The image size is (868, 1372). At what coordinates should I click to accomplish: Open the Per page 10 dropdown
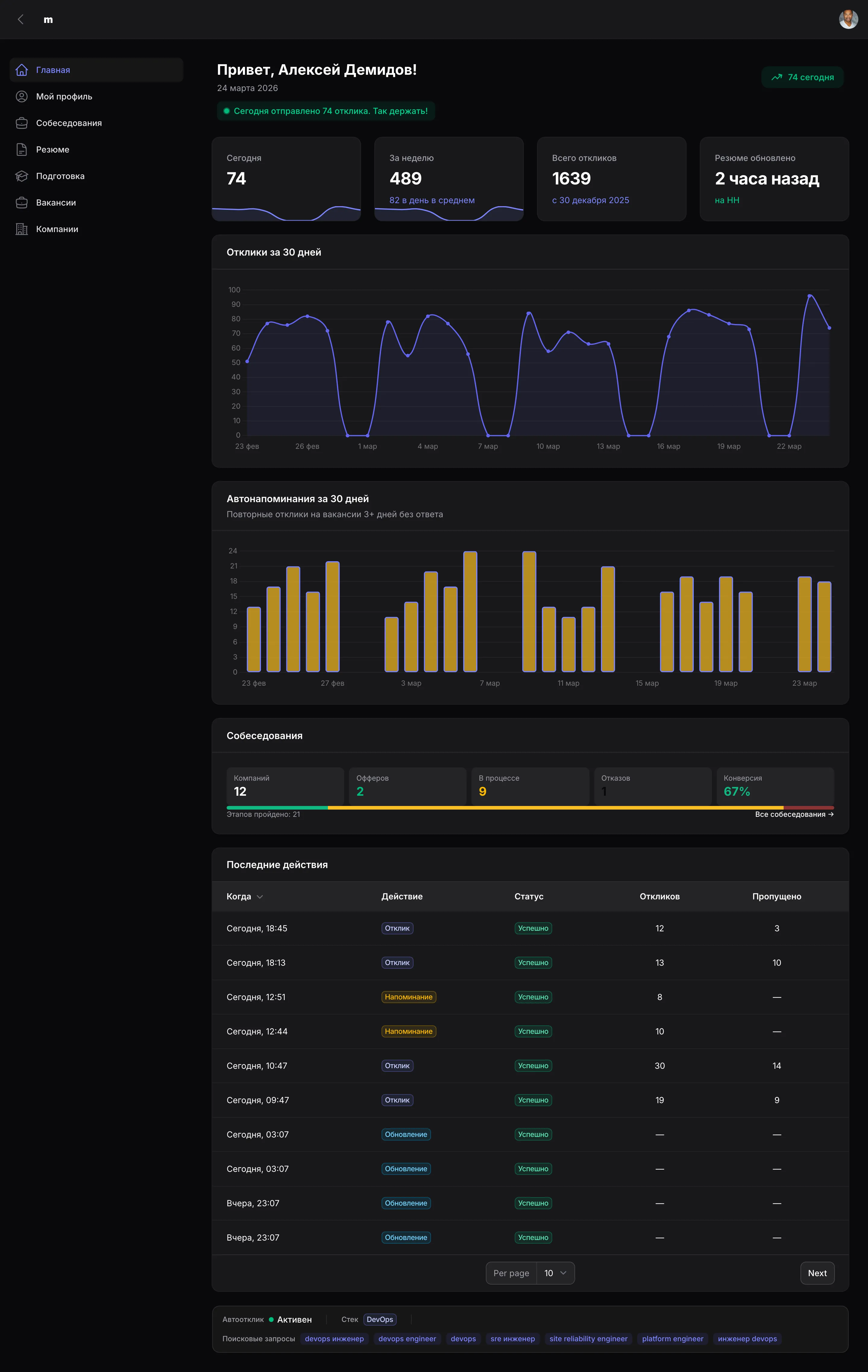[x=555, y=1273]
